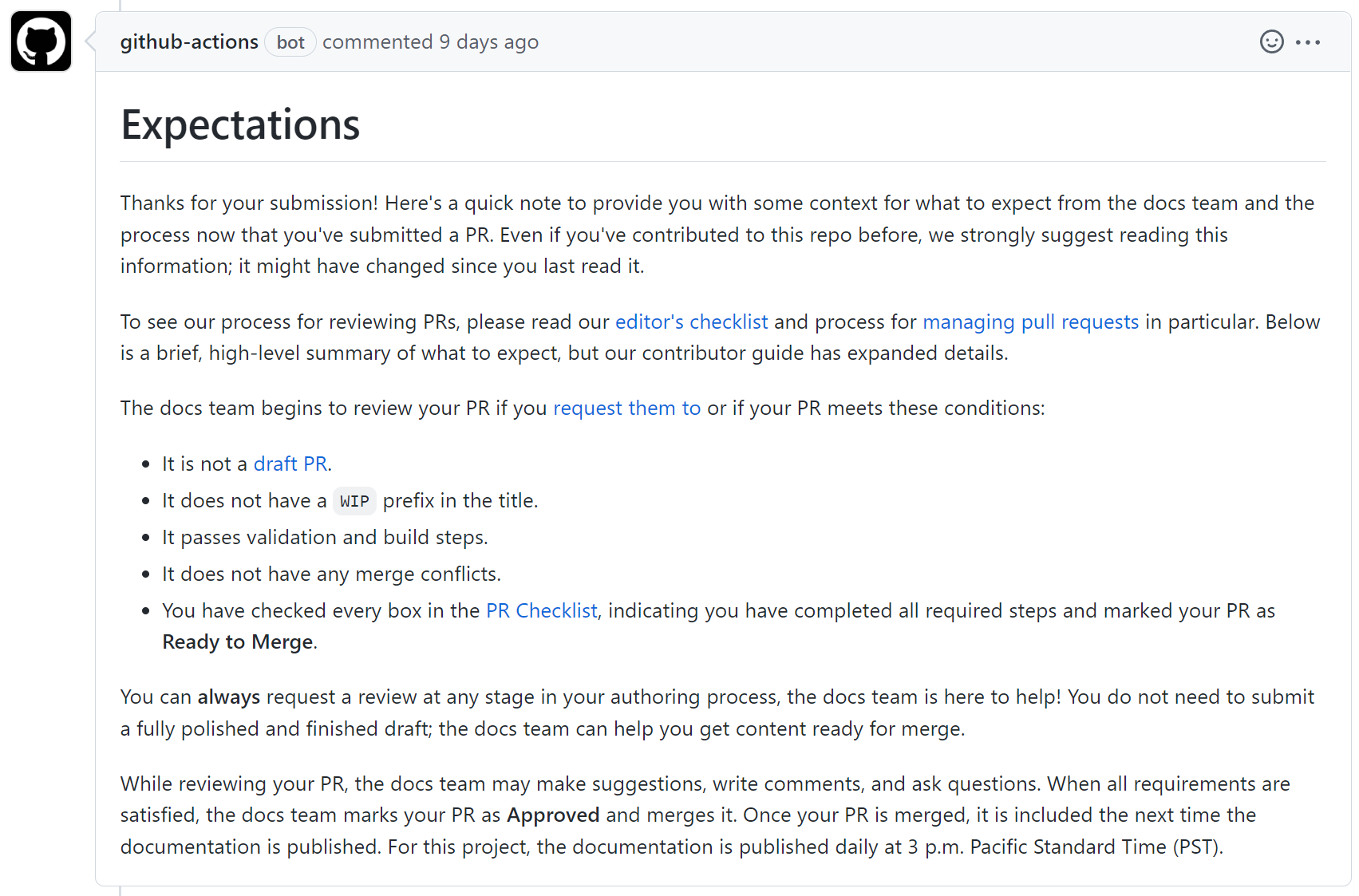Click the bold 'Ready to Merge' text
This screenshot has width=1359, height=896.
click(x=238, y=641)
